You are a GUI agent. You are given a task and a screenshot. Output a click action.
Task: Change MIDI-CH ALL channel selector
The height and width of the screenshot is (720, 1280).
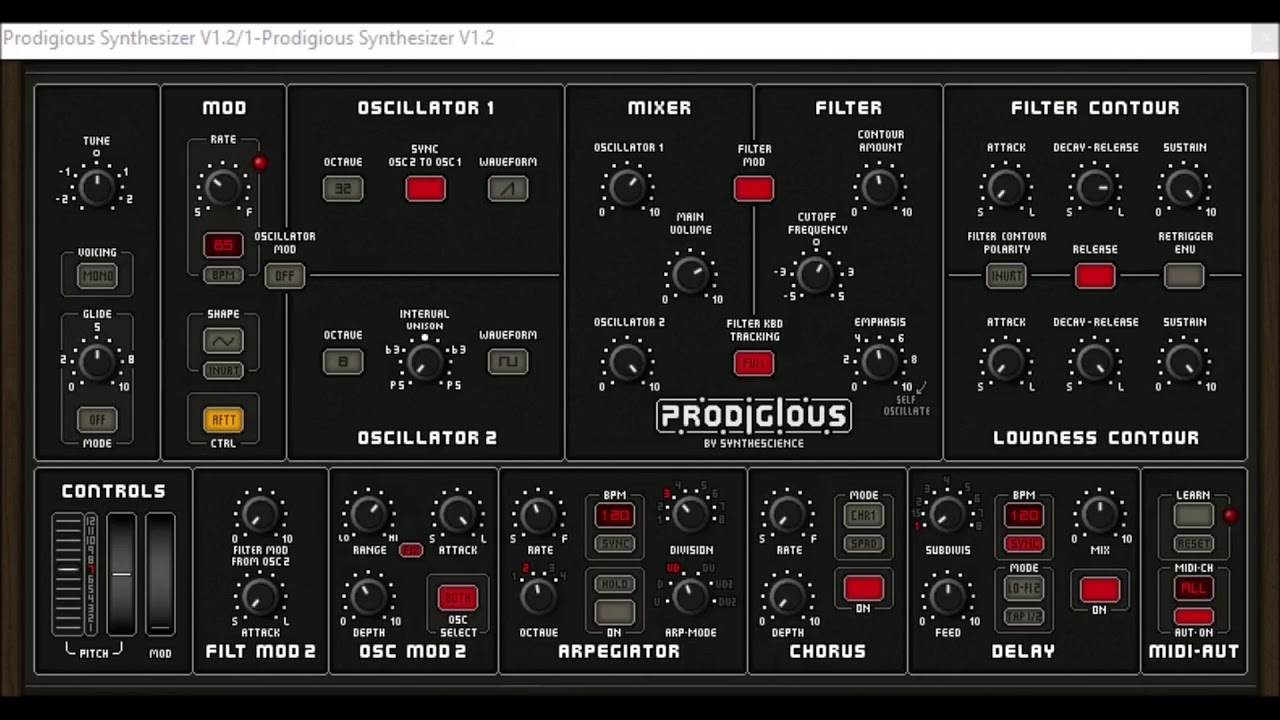(1193, 588)
